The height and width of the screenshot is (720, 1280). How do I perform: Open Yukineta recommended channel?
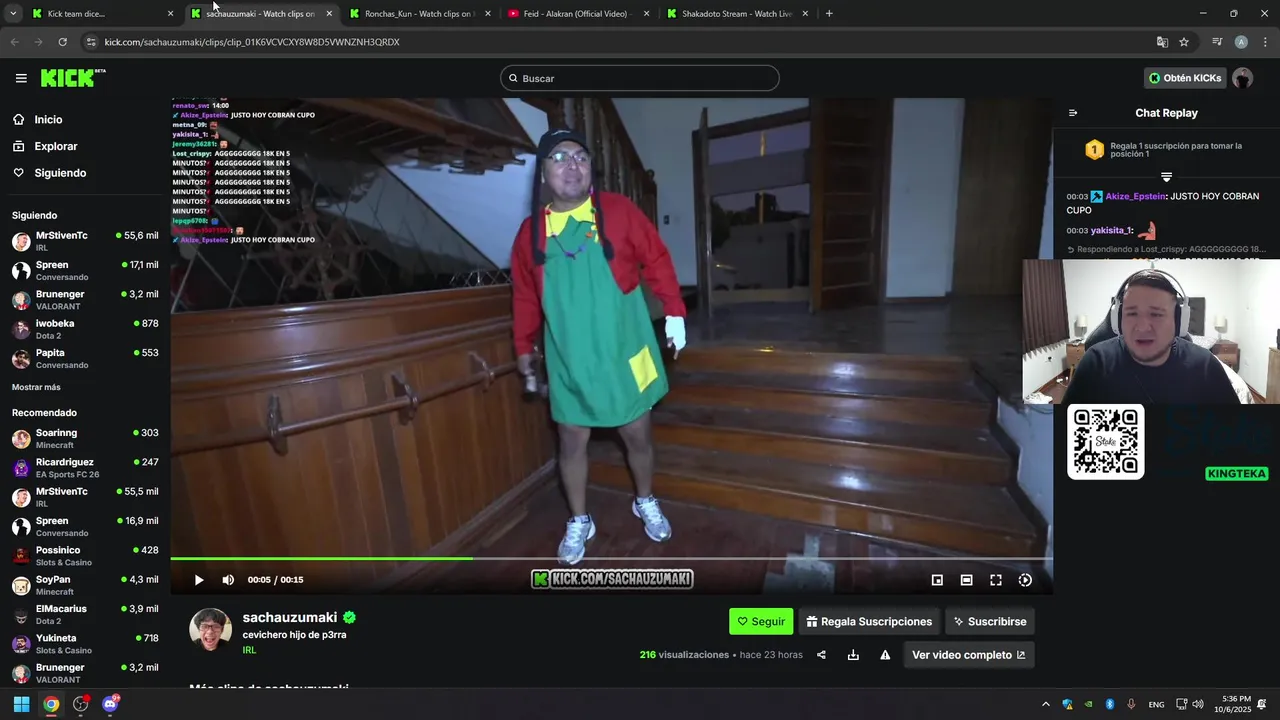point(85,643)
